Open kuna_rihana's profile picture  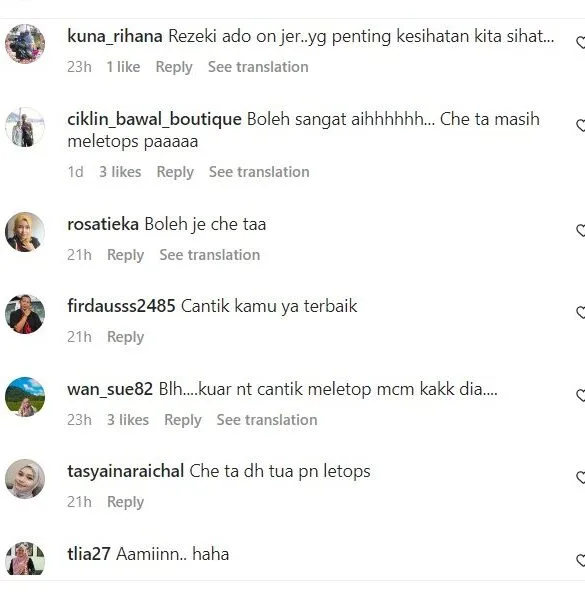pos(25,44)
